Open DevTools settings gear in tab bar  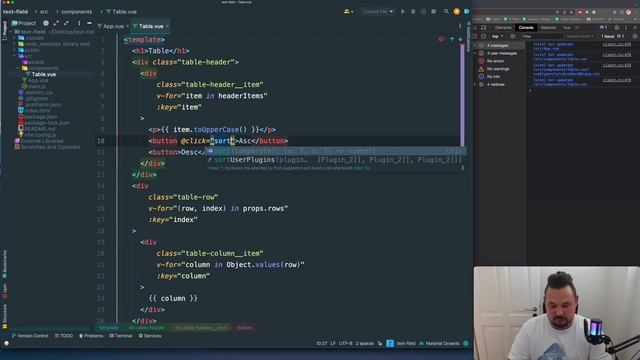(x=617, y=27)
